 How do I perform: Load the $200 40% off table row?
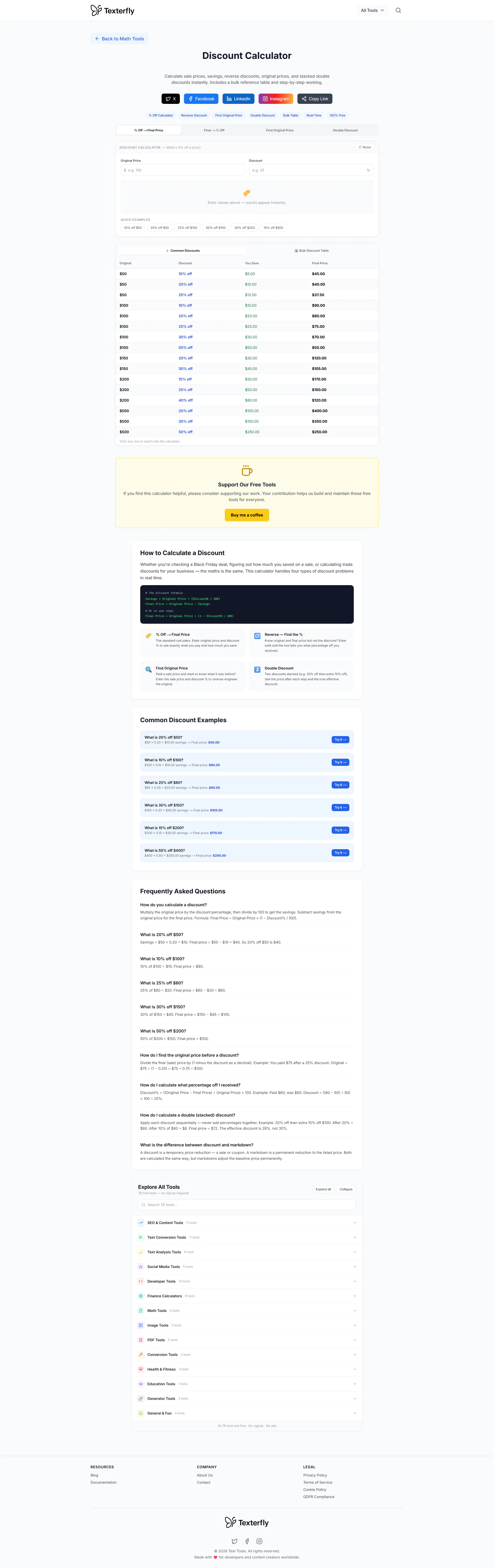coord(247,401)
